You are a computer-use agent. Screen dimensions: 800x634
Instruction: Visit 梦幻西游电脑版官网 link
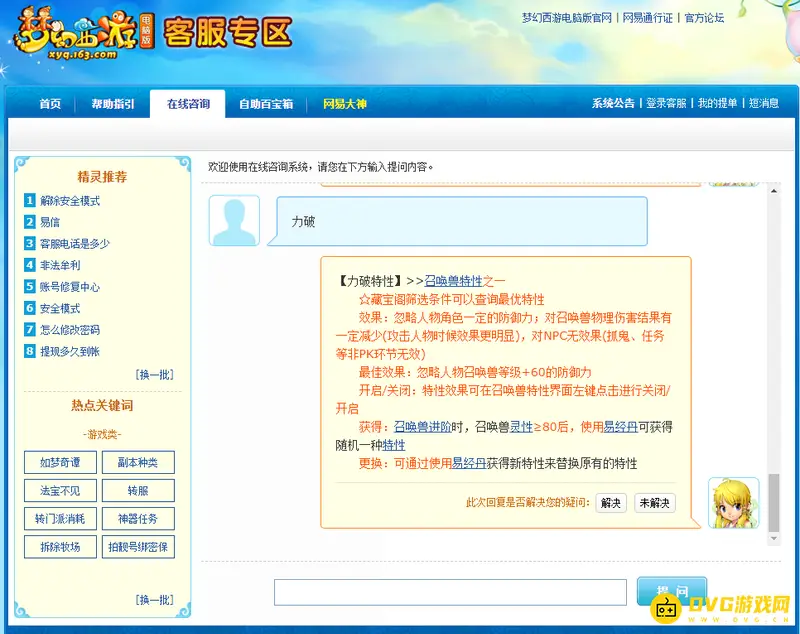pos(566,18)
